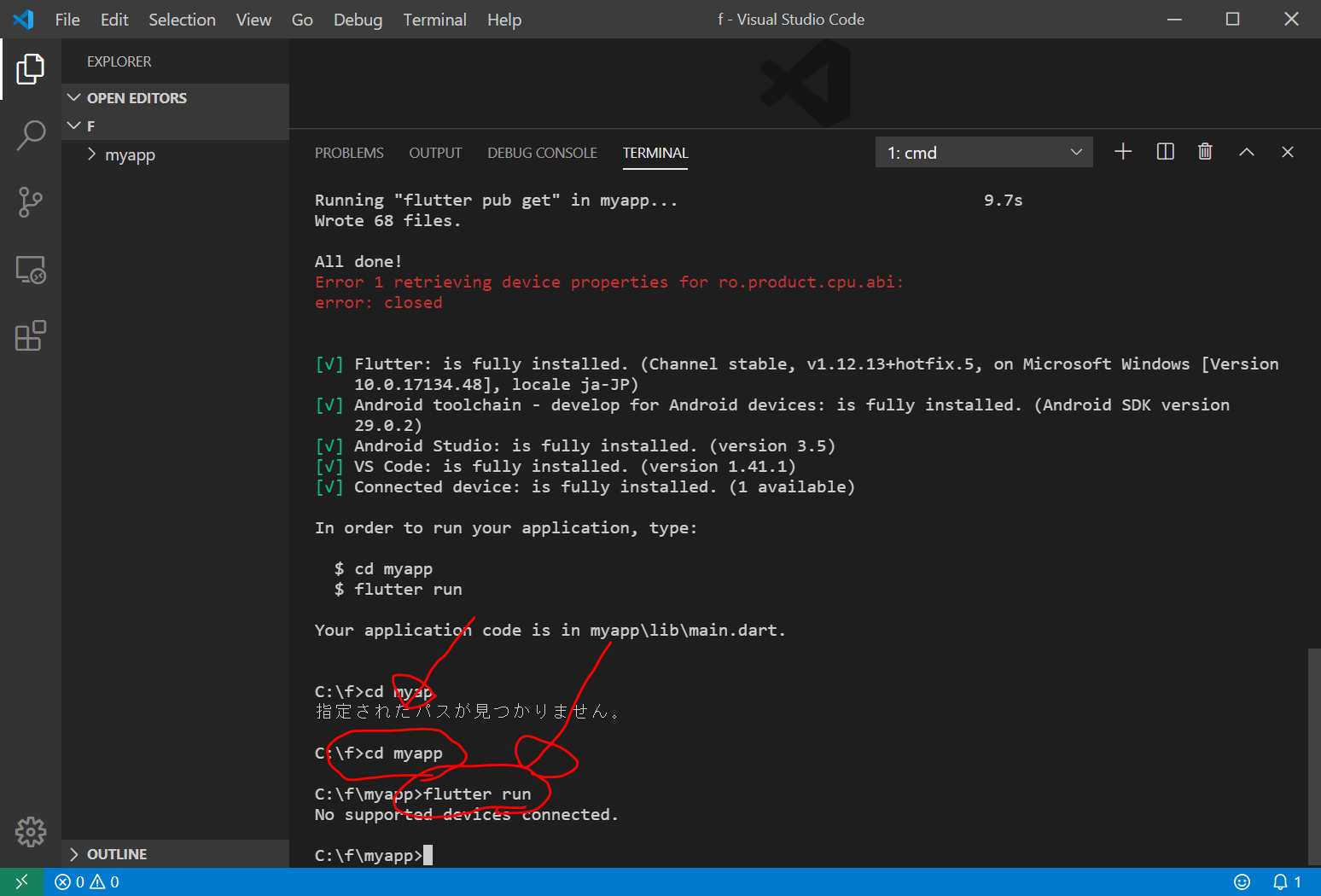Click the EXPLORER panel title
The image size is (1321, 896).
tap(119, 61)
